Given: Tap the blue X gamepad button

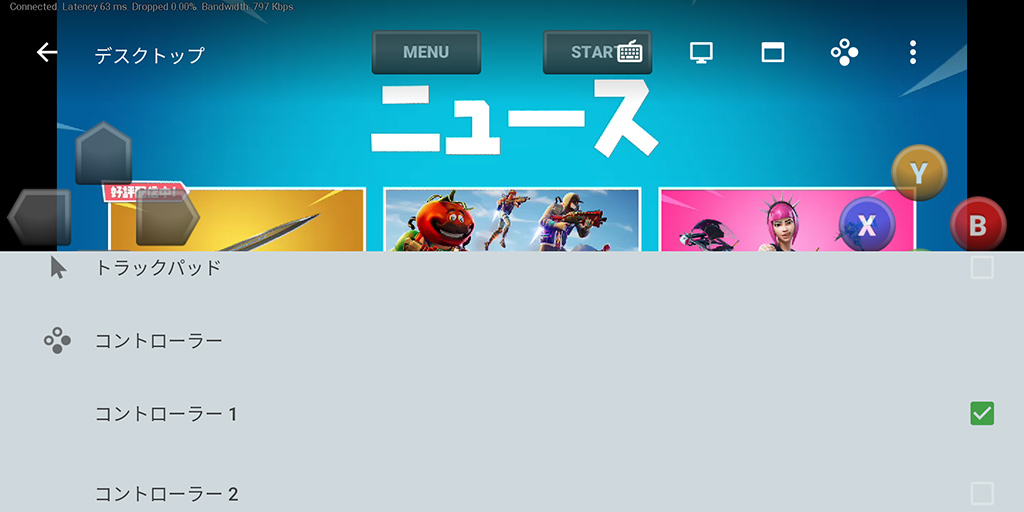Looking at the screenshot, I should (867, 225).
